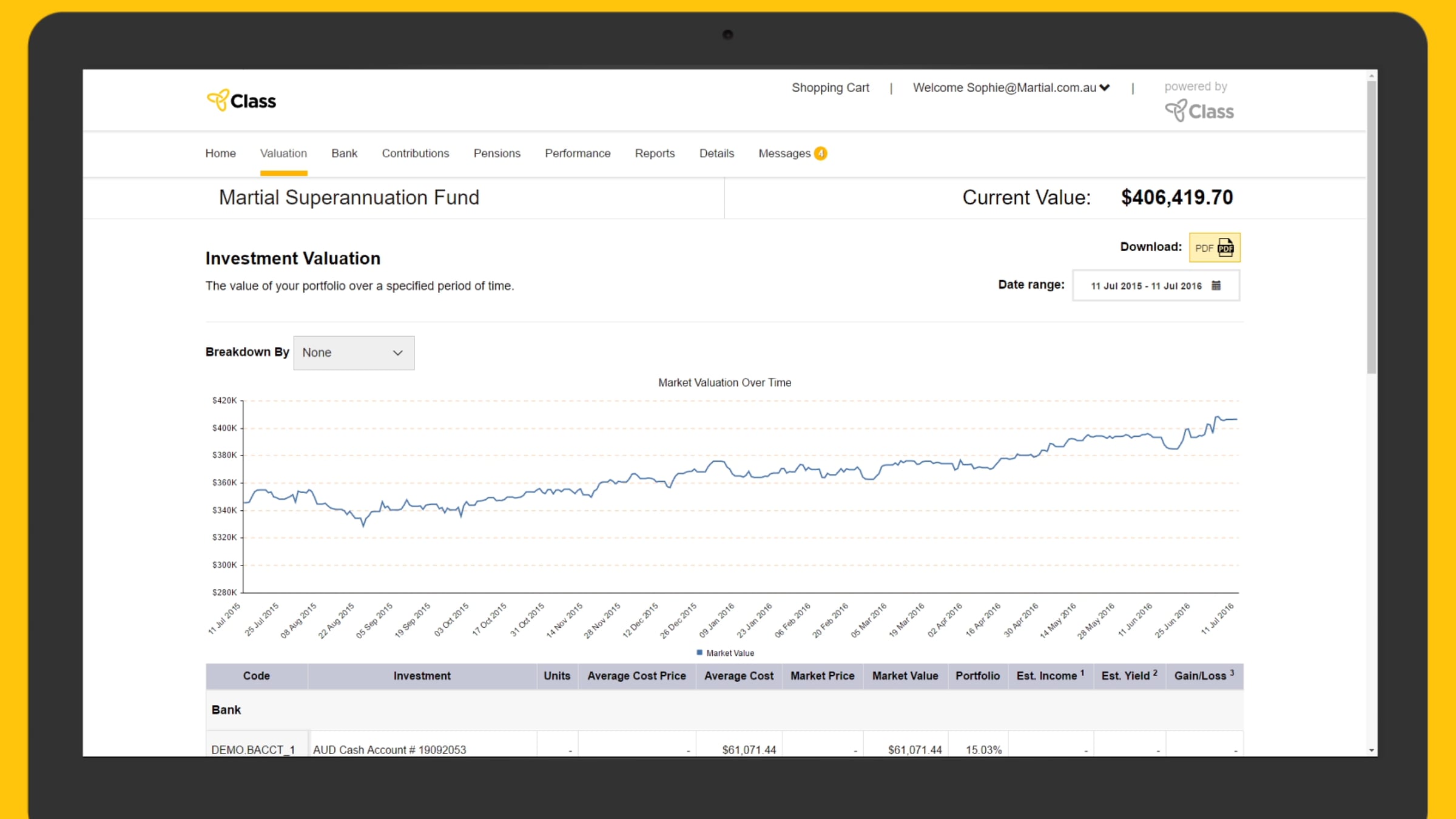
Task: Click the Gain/Loss column header
Action: point(1204,676)
